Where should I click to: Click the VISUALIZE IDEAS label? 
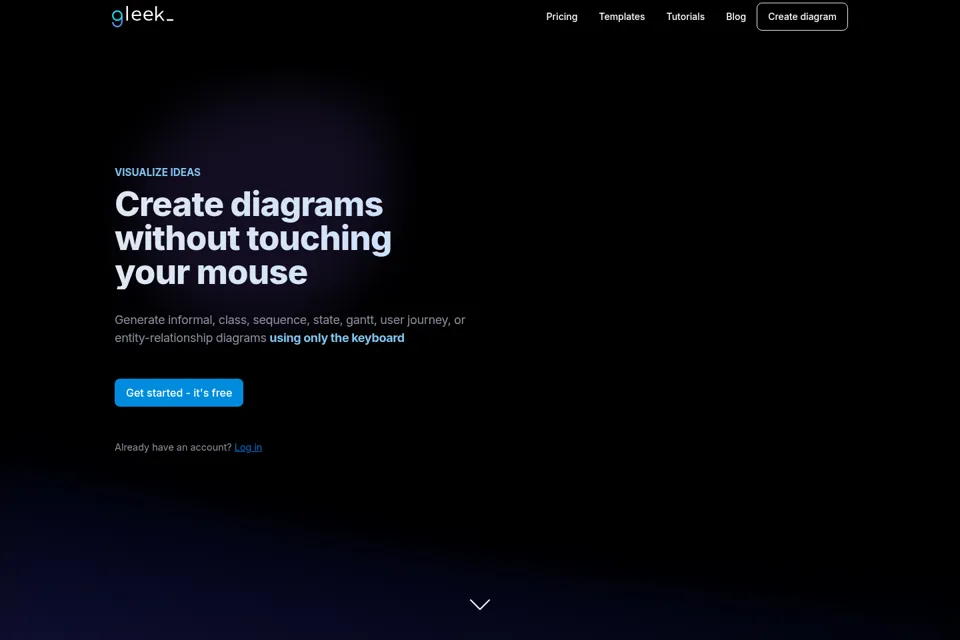157,172
